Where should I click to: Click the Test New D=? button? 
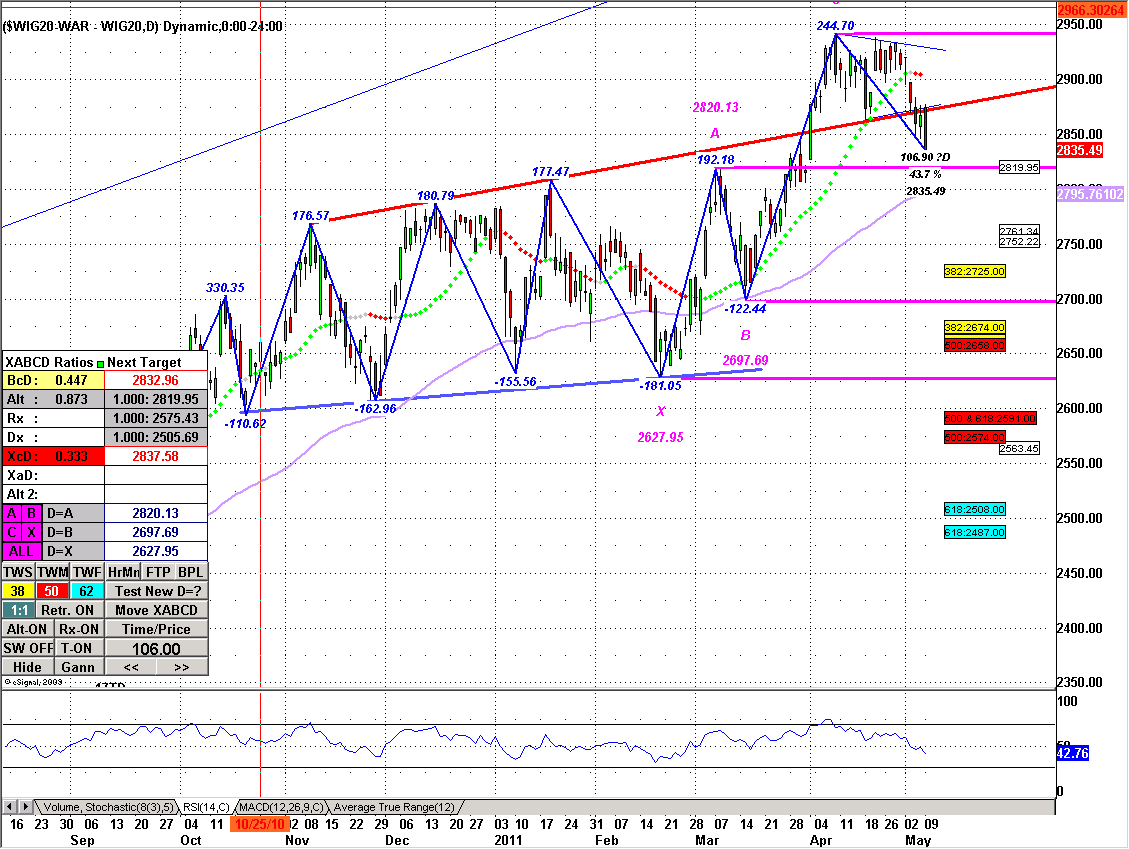pyautogui.click(x=156, y=591)
